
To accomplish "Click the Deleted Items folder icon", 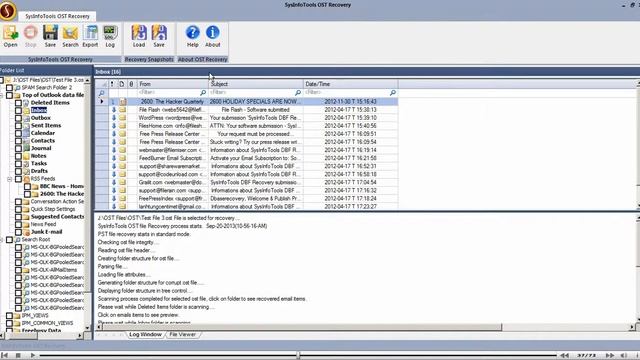I will (27, 102).
